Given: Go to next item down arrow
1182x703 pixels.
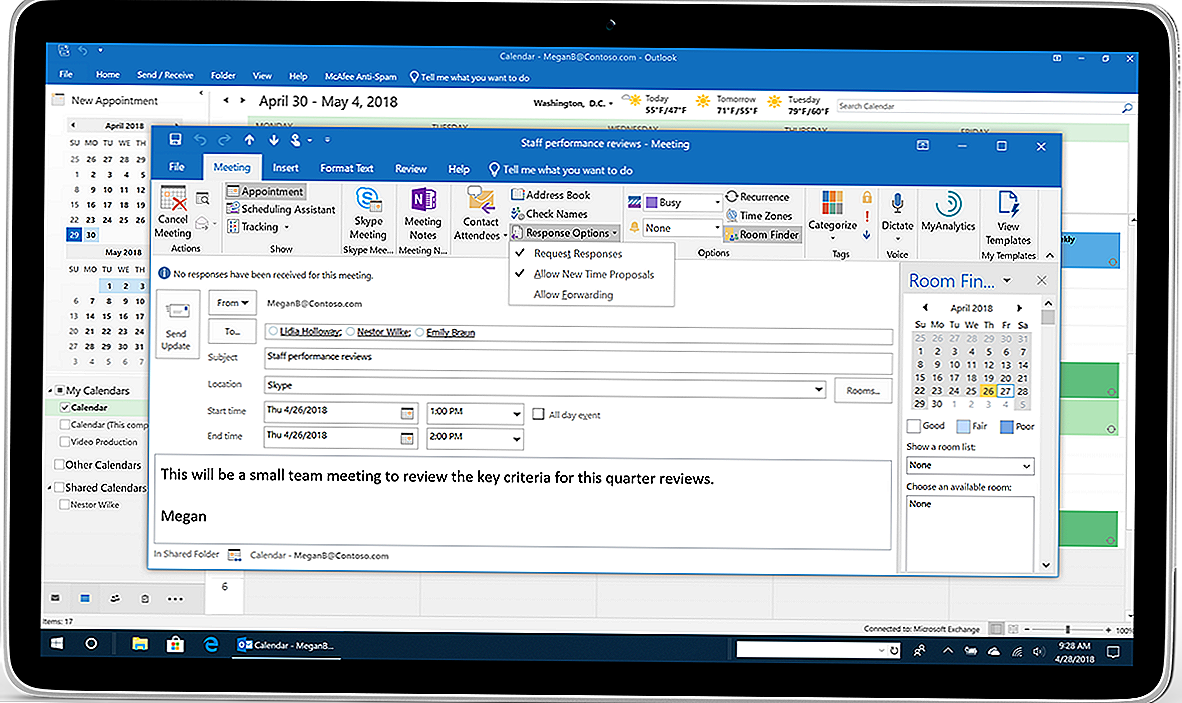Looking at the screenshot, I should pyautogui.click(x=273, y=139).
